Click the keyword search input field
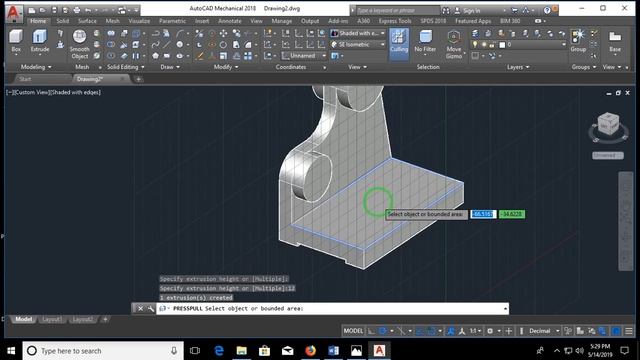Viewport: 640px width, 360px height. tap(398, 11)
